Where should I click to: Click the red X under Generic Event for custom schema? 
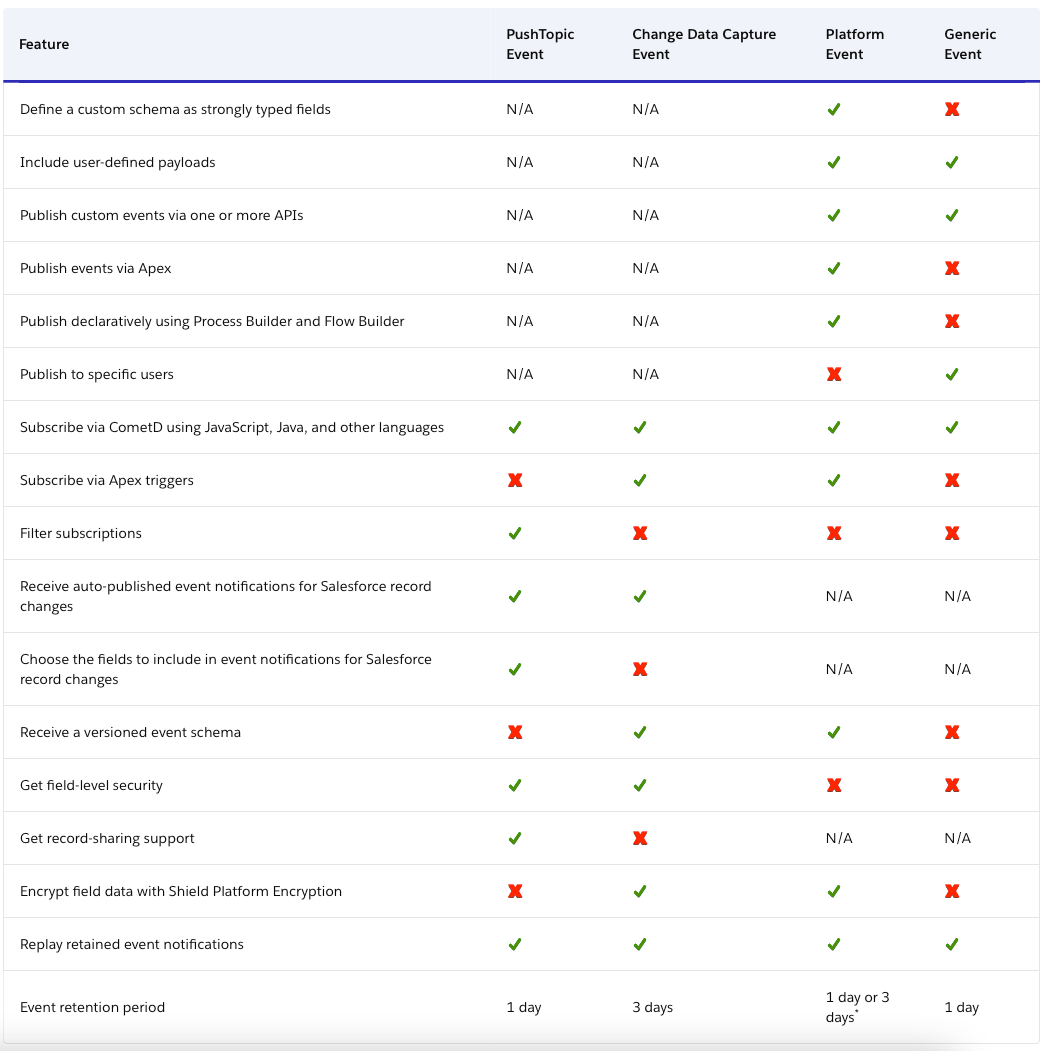point(951,109)
